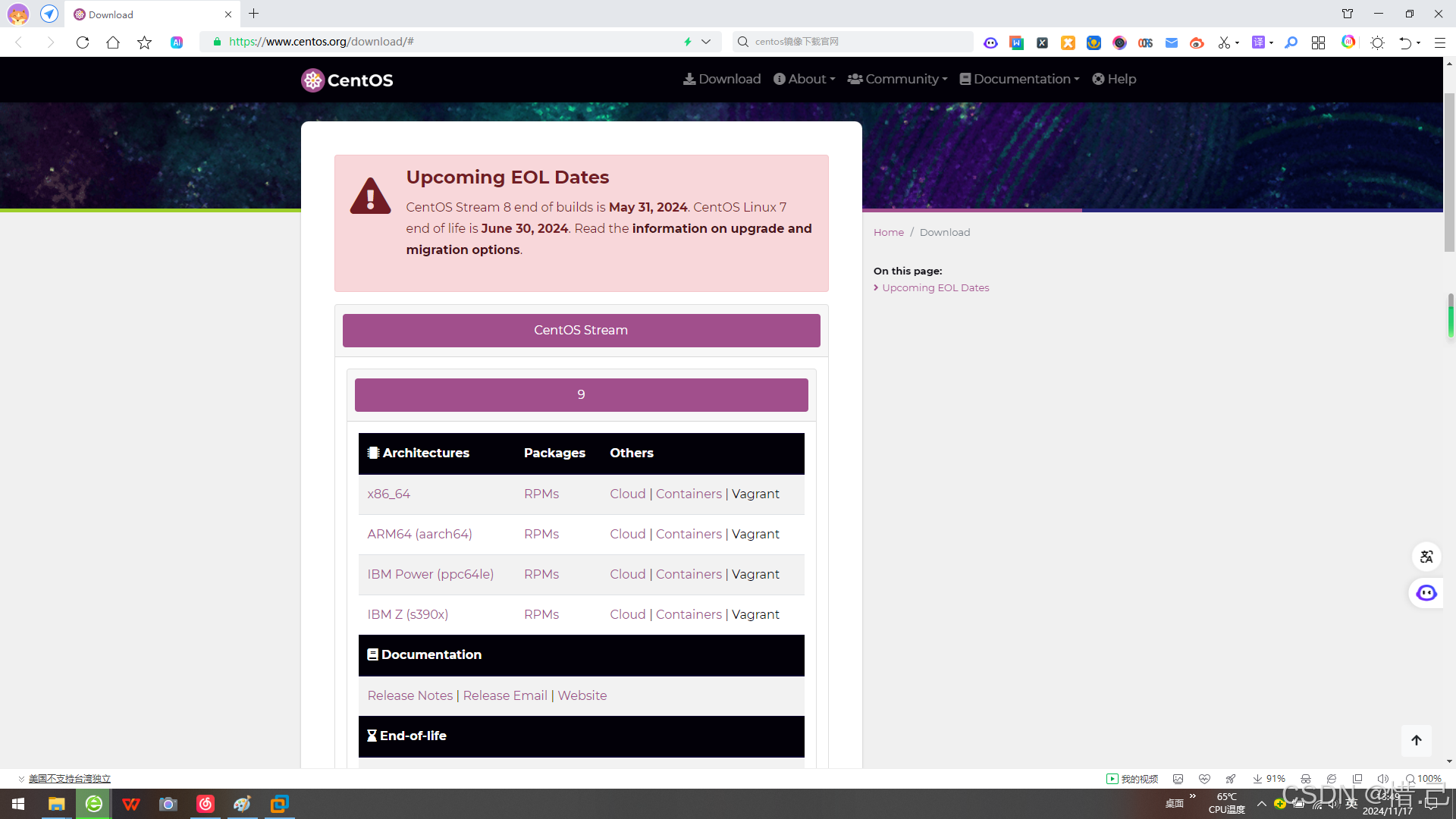Open the Website documentation link
1456x819 pixels.
tap(582, 696)
